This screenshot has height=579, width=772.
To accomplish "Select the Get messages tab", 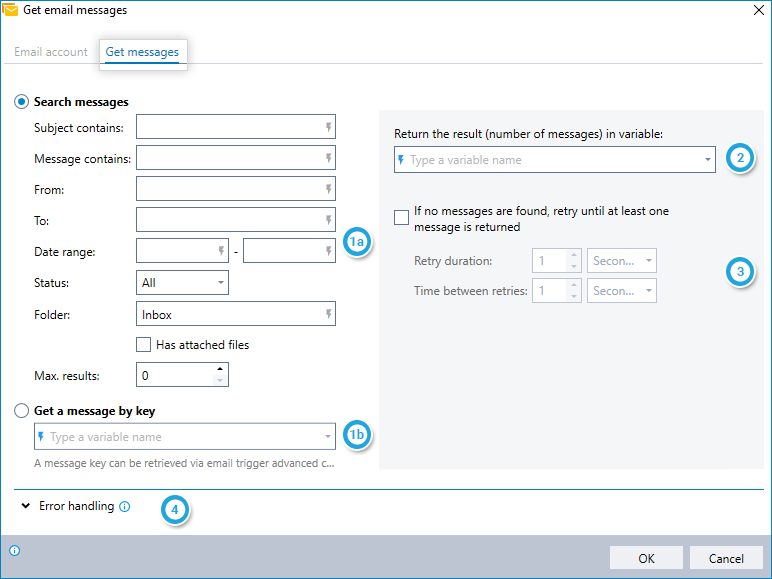I will pos(142,52).
